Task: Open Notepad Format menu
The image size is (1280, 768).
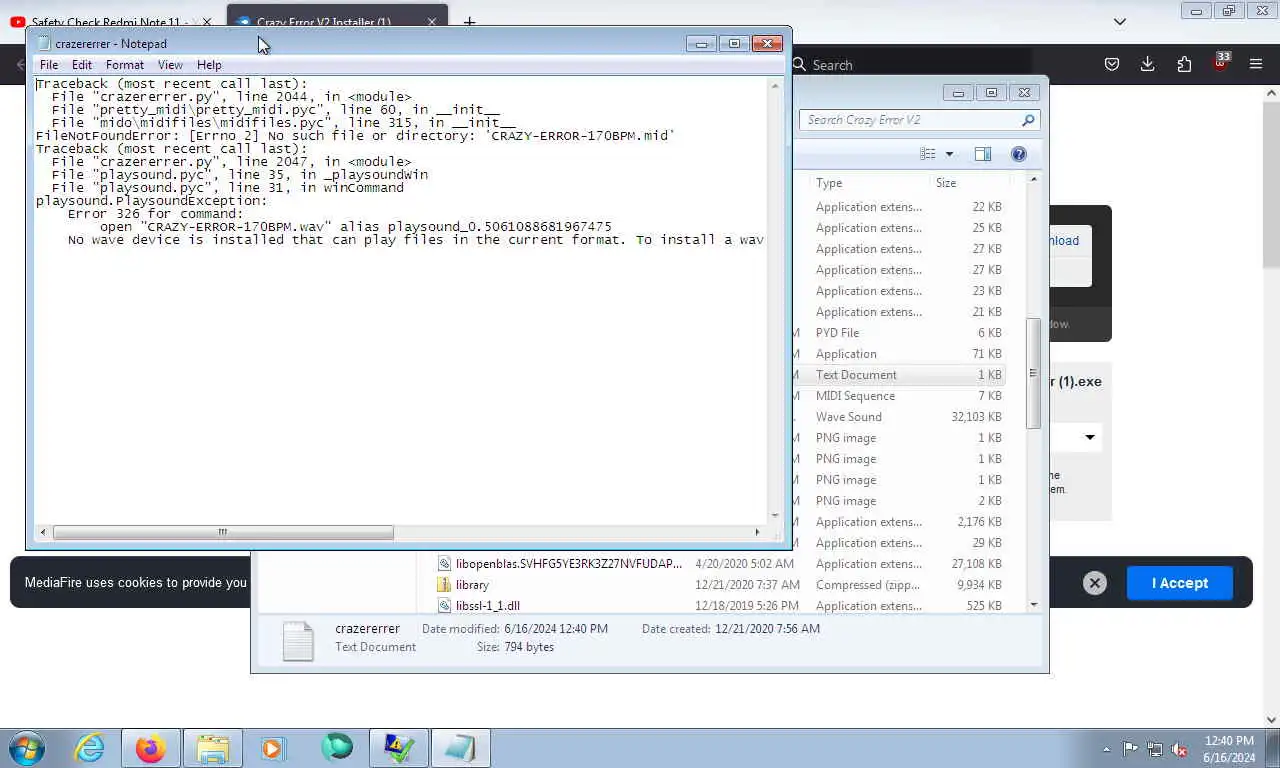Action: (x=125, y=65)
